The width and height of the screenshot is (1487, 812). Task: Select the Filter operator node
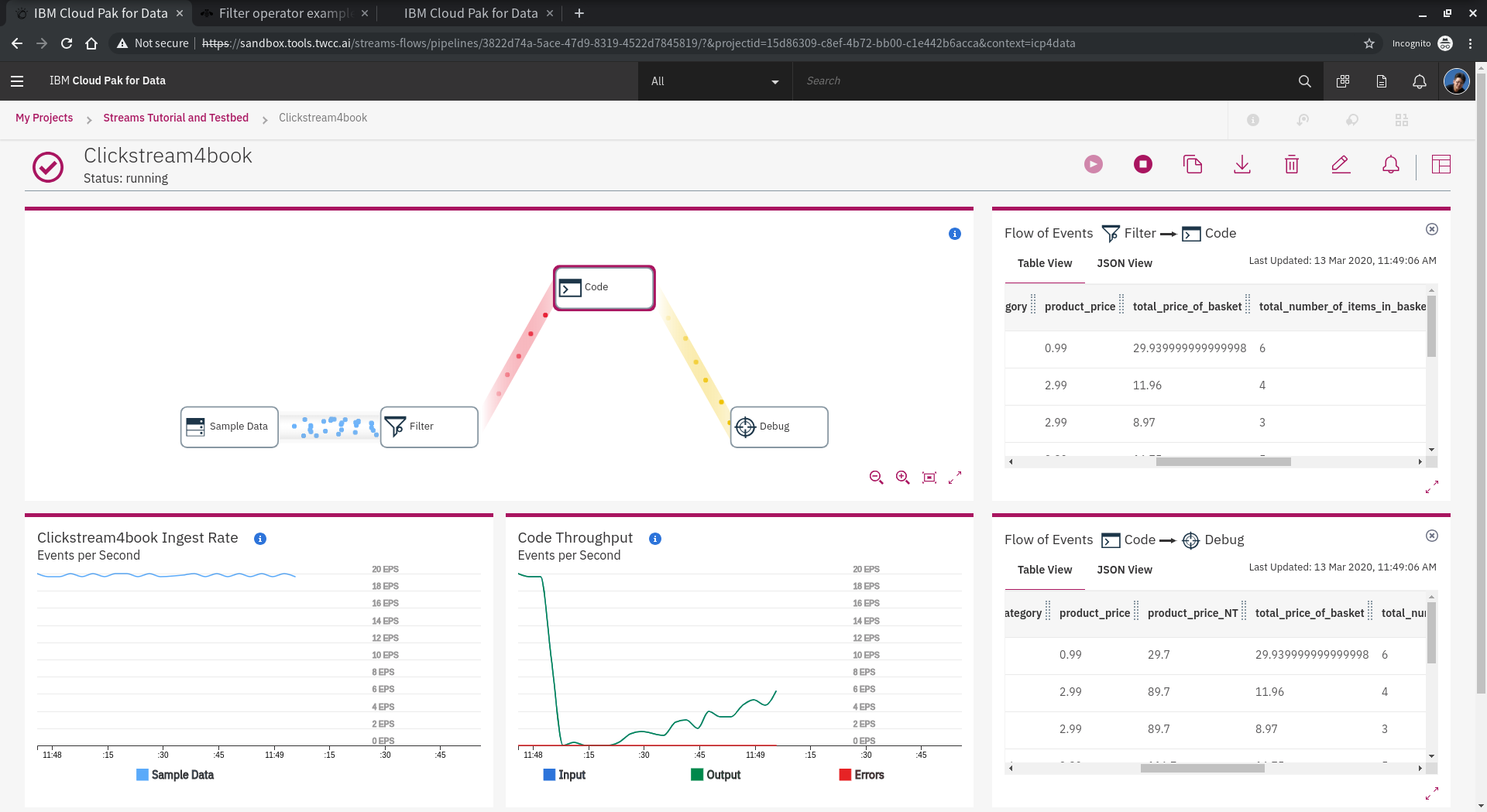click(x=429, y=427)
